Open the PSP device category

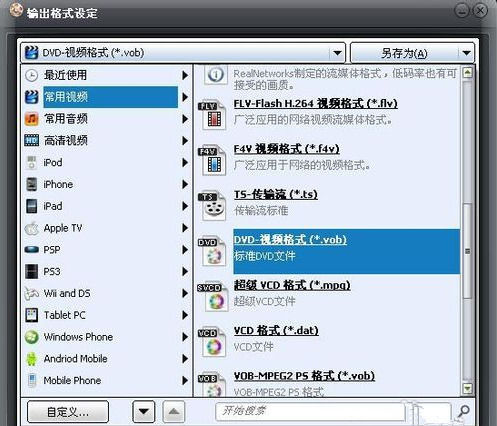tap(100, 250)
